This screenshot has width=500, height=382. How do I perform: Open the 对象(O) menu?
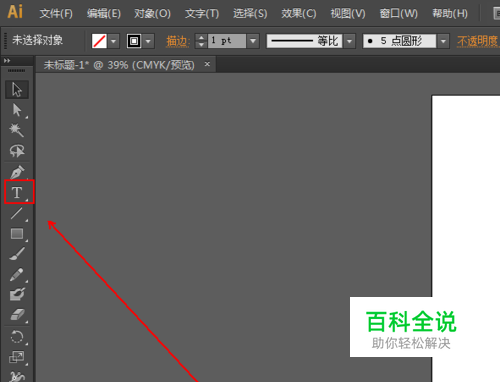152,13
